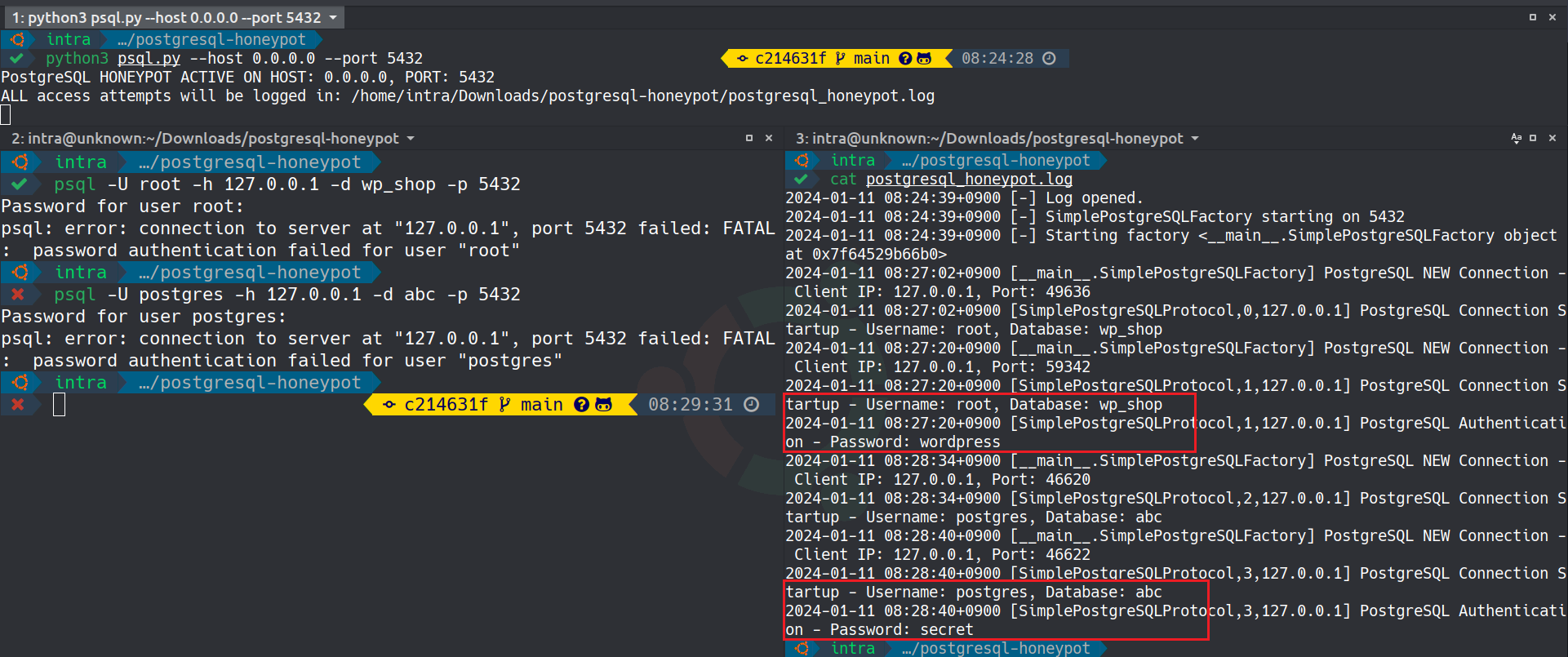The height and width of the screenshot is (657, 1568).
Task: Click the clock icon next to 08:29:31
Action: 752,405
